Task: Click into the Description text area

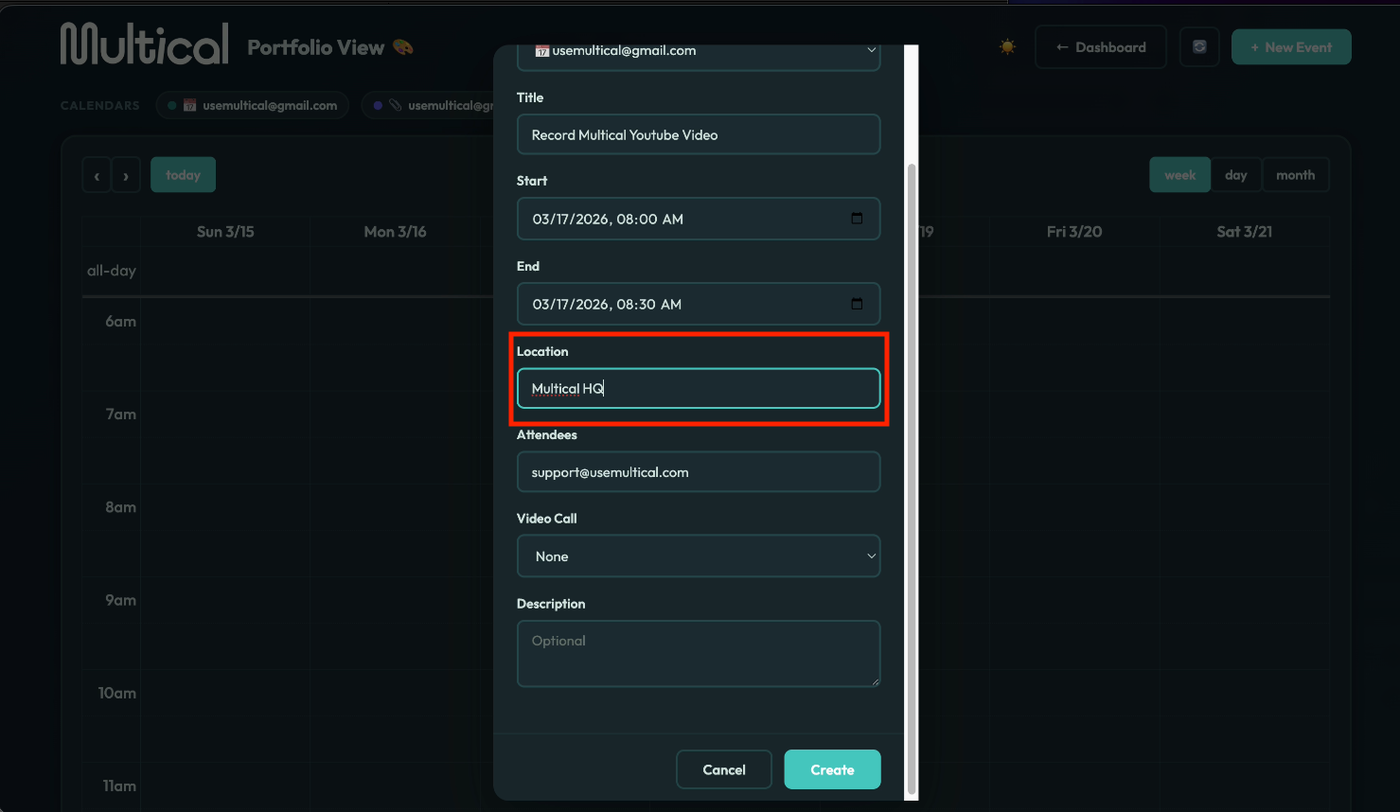Action: point(698,653)
